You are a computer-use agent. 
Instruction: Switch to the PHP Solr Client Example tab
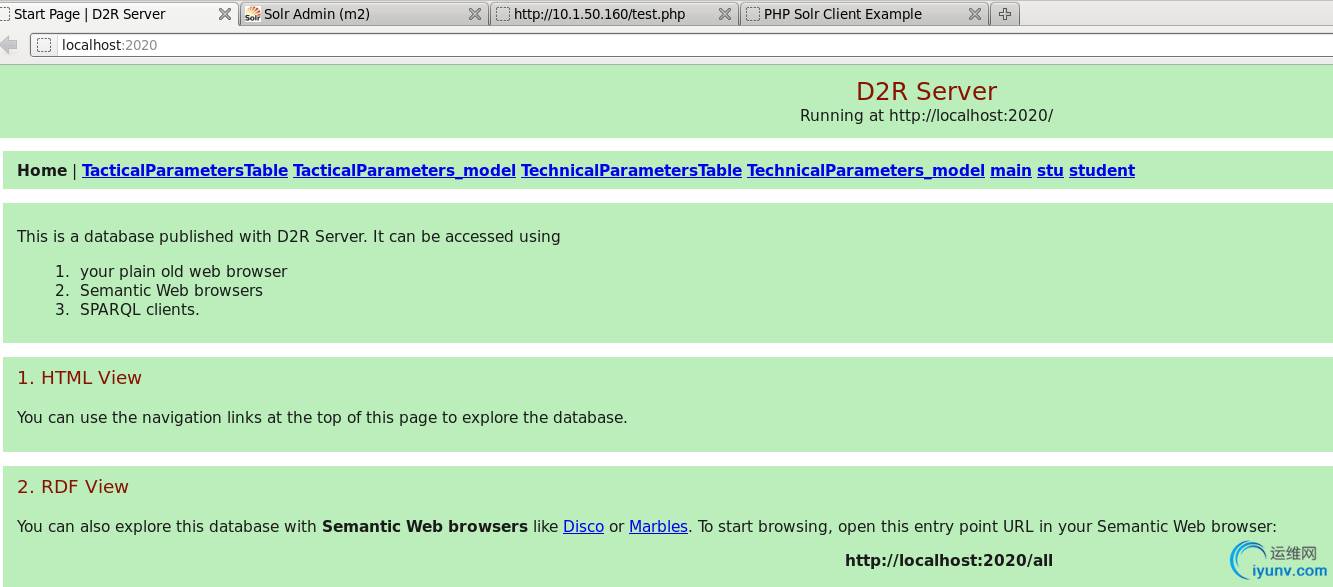[864, 14]
